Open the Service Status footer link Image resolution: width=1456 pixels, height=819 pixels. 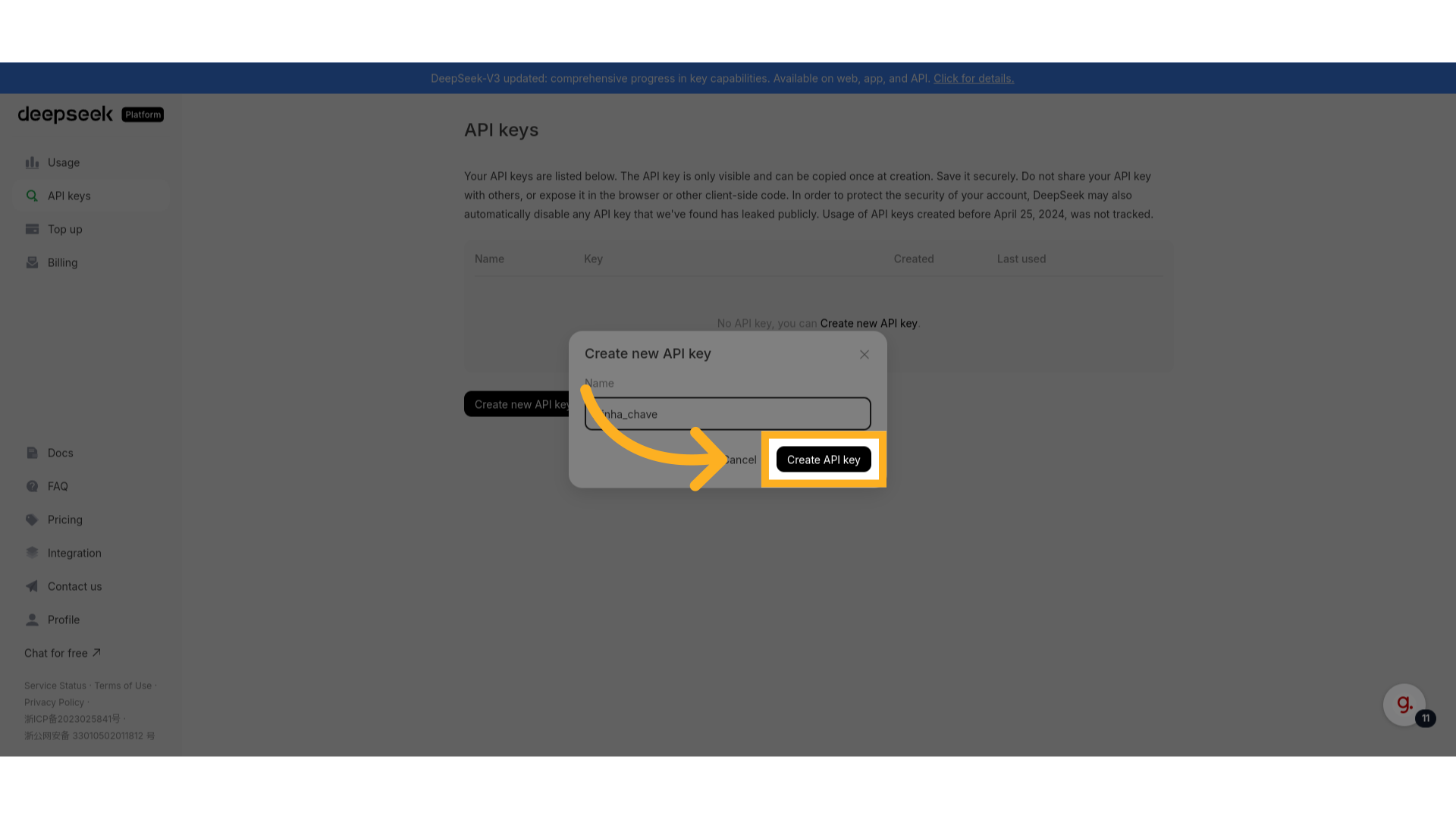pos(55,686)
